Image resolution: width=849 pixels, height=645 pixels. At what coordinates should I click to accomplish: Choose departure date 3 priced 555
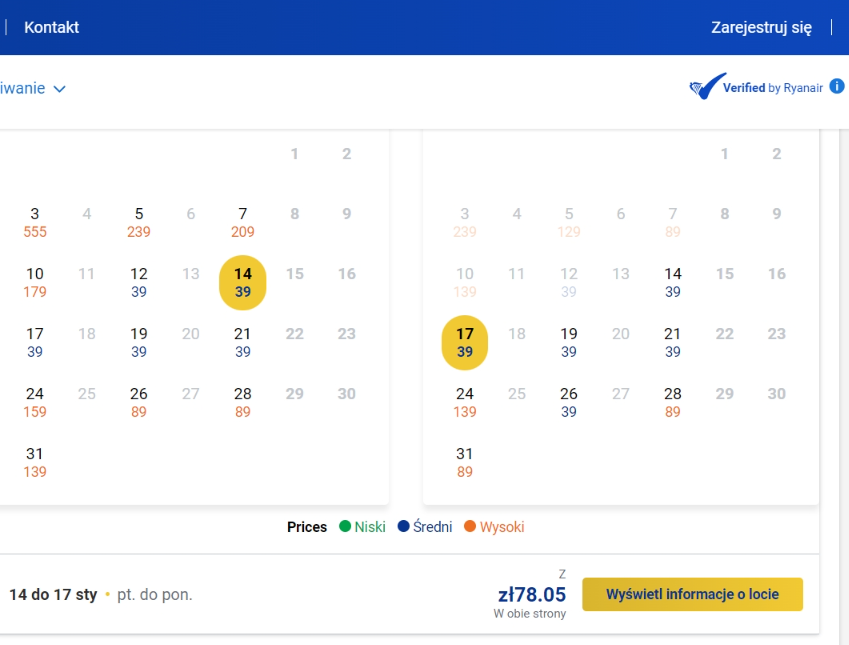click(35, 222)
